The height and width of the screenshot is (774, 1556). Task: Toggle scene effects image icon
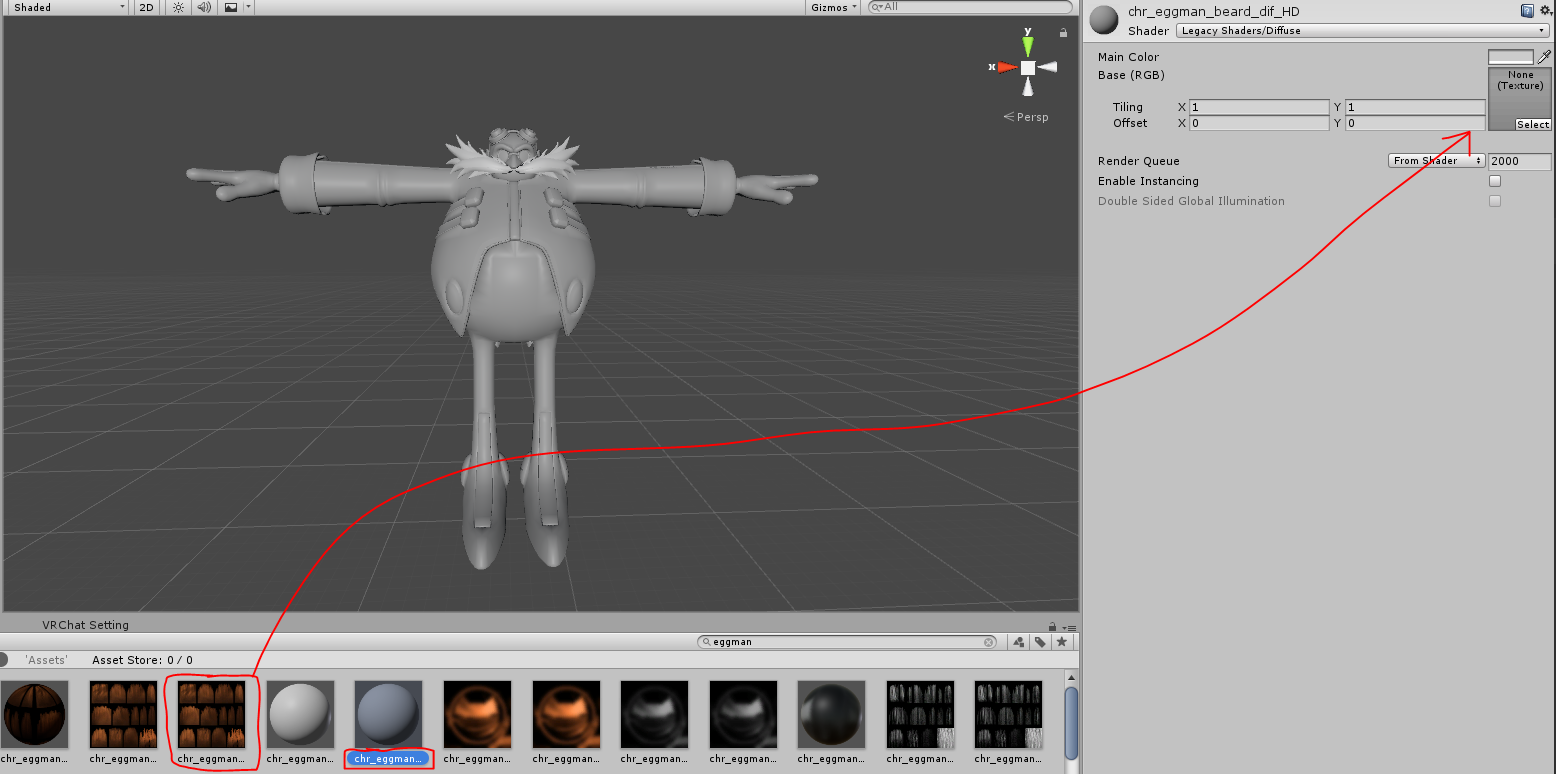click(231, 7)
